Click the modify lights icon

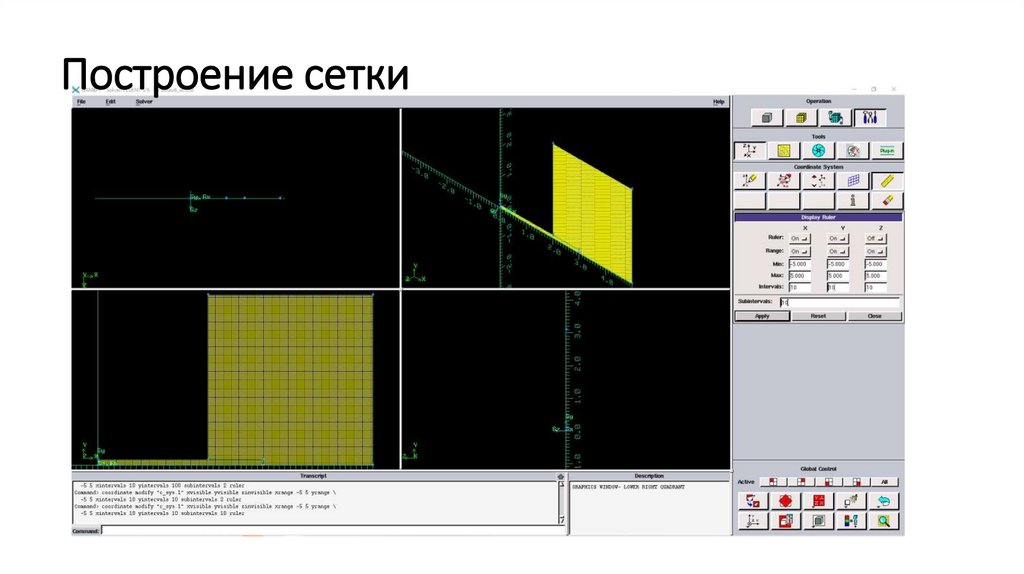click(x=851, y=501)
